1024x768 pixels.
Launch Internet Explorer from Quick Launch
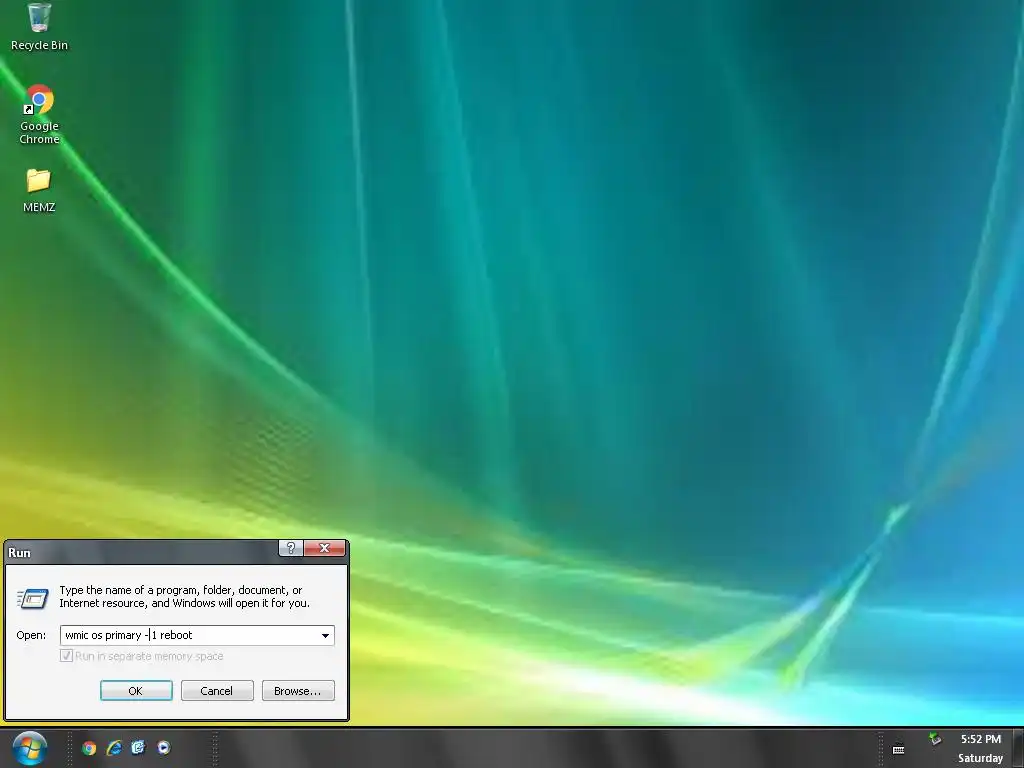click(x=114, y=748)
